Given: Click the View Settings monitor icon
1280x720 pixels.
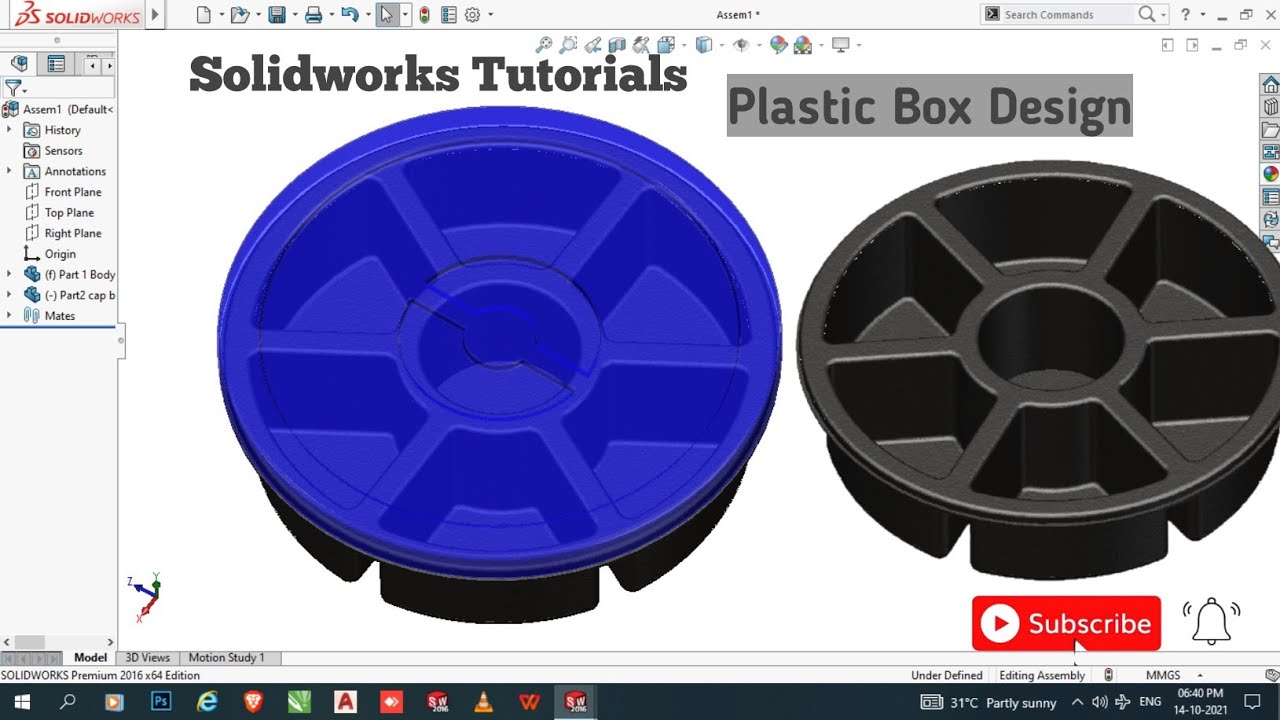Looking at the screenshot, I should (840, 45).
